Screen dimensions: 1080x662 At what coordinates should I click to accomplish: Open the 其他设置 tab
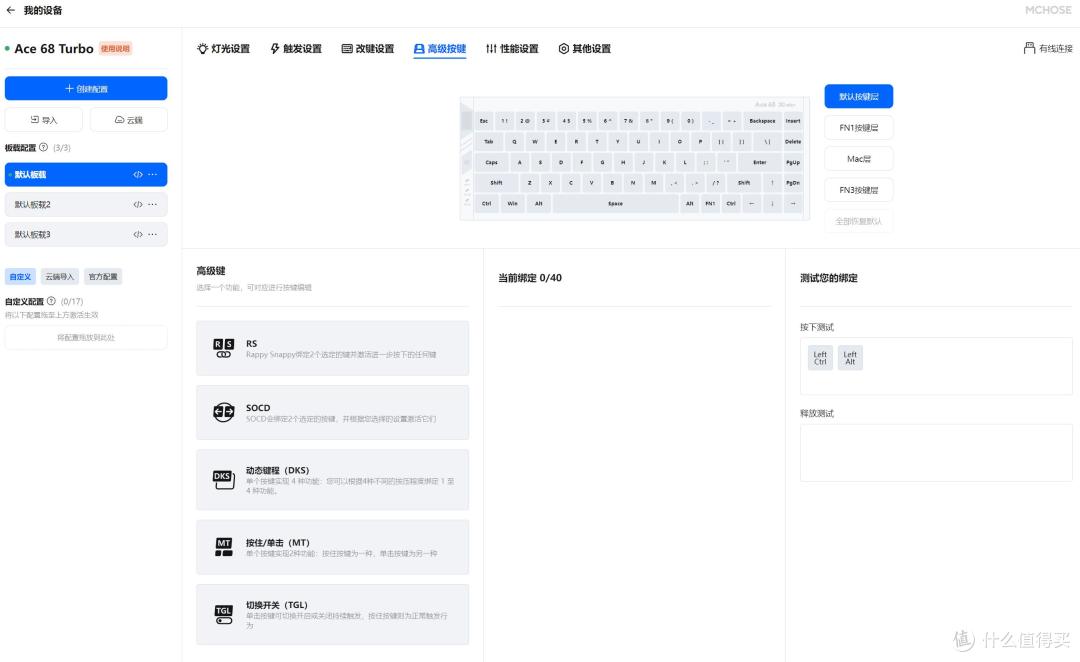click(x=584, y=48)
